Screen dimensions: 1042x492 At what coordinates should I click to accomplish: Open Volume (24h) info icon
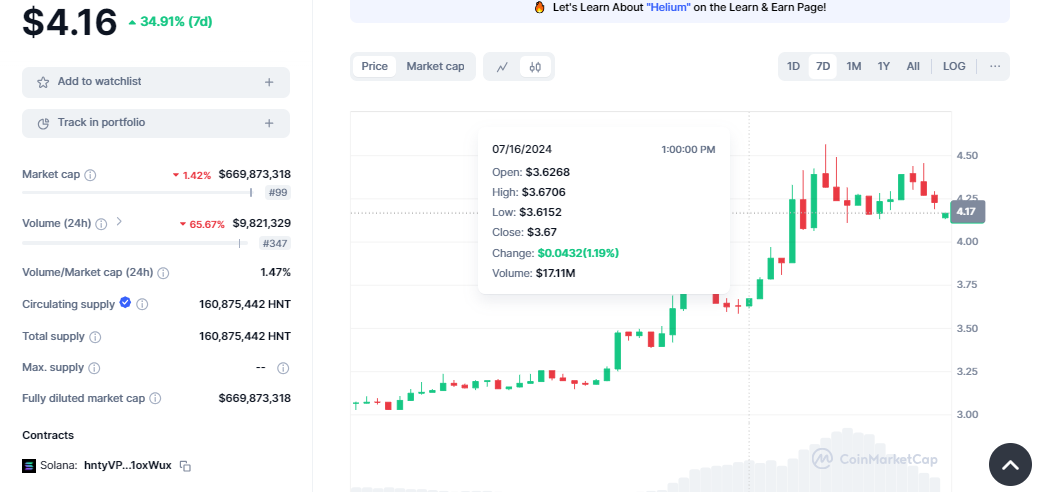point(101,224)
